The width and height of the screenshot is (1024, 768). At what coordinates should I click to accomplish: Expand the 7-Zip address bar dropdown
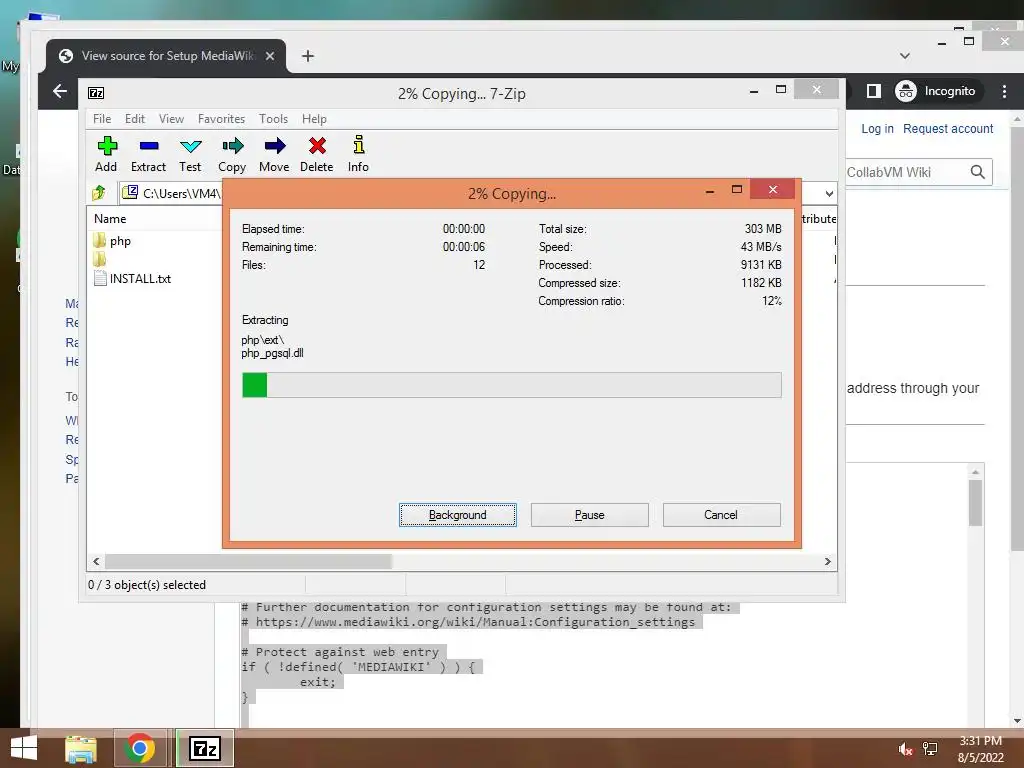pos(829,193)
